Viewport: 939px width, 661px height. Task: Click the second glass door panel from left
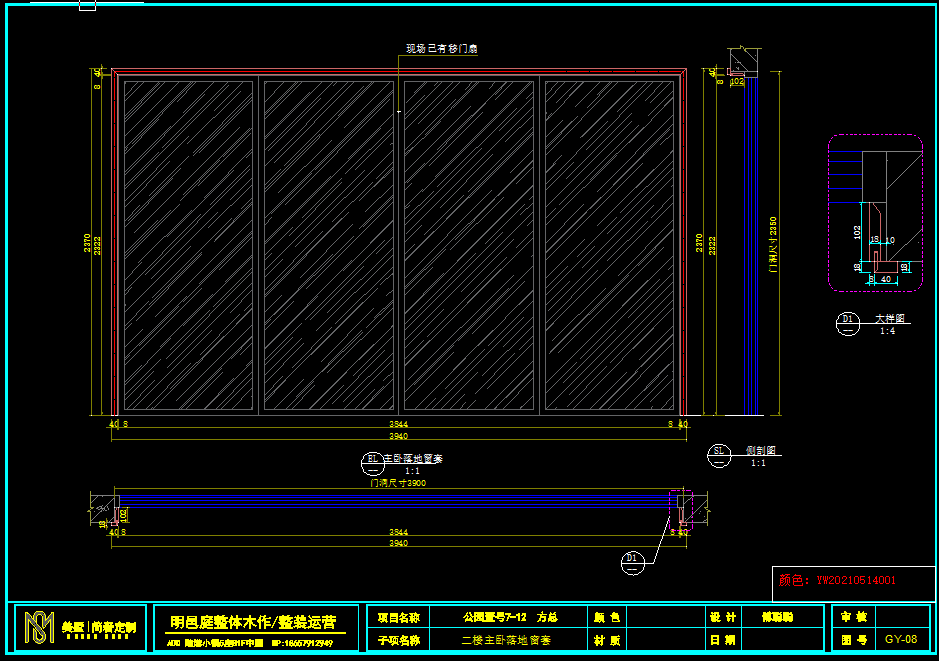click(x=329, y=245)
